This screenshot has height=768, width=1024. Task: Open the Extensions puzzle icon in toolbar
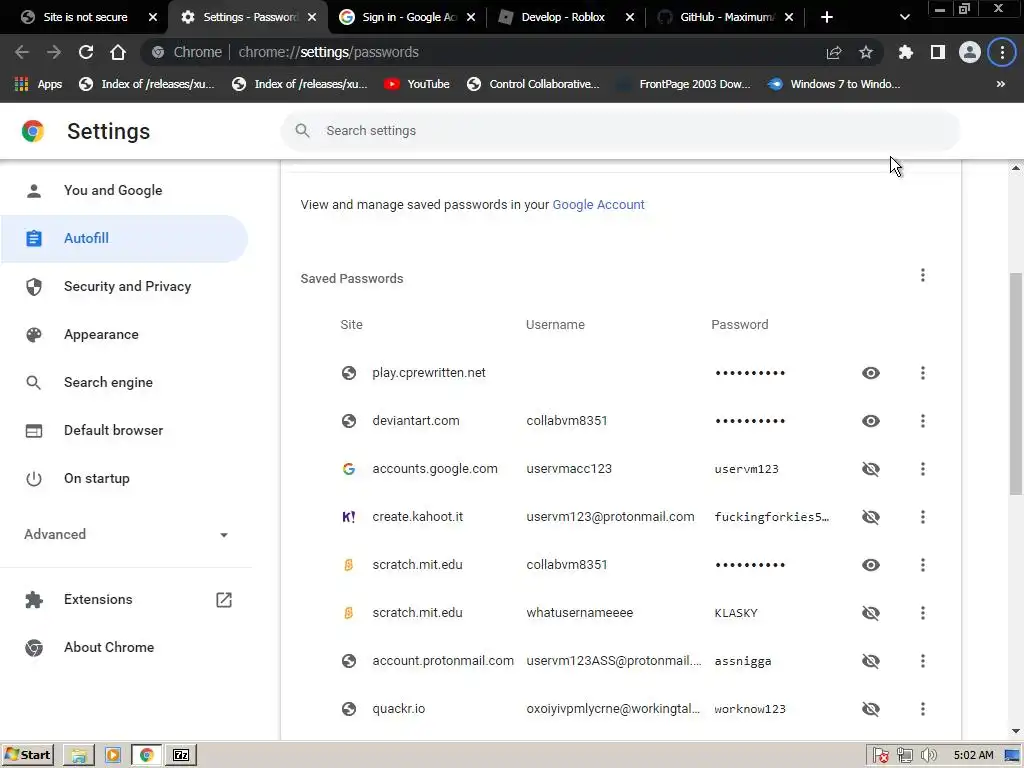coord(906,52)
